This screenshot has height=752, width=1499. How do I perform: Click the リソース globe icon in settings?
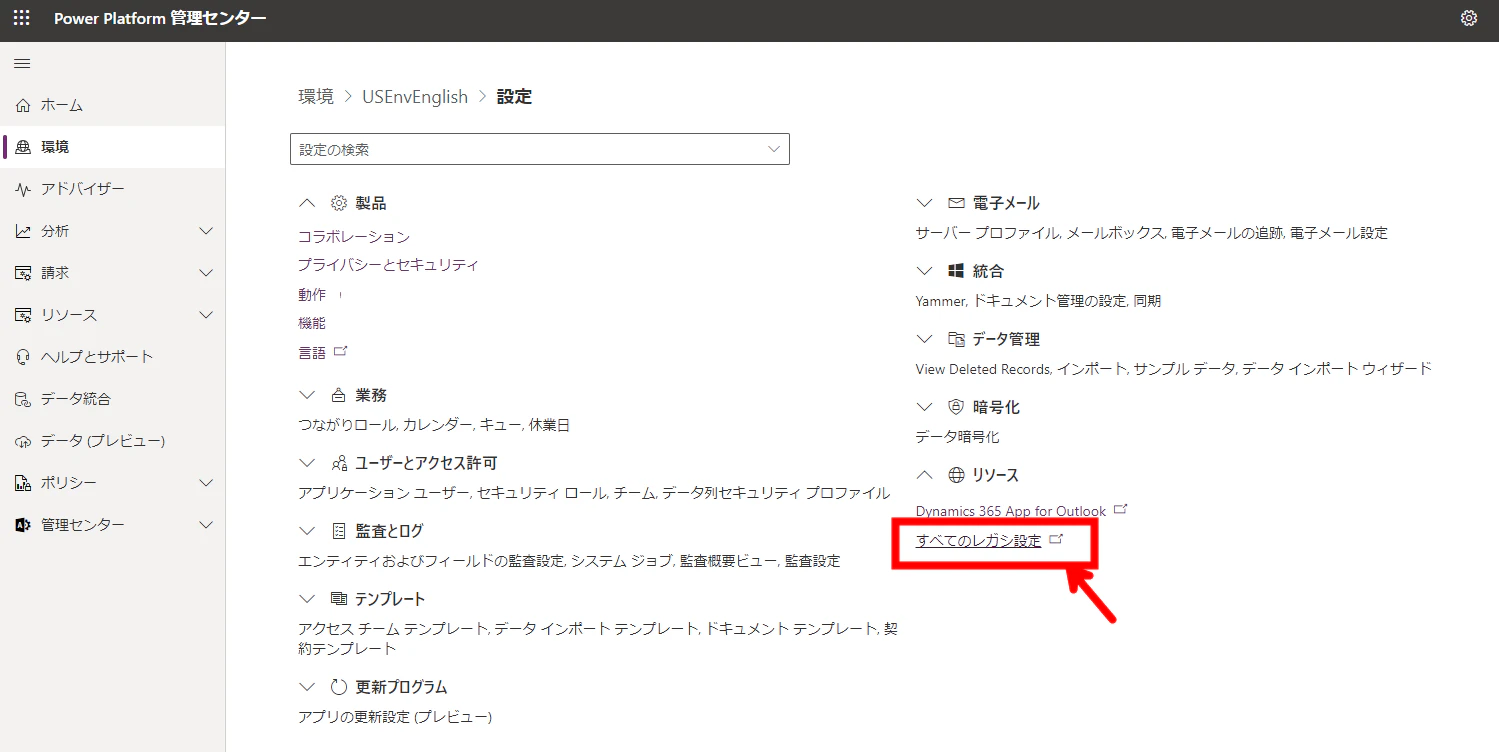[x=956, y=475]
